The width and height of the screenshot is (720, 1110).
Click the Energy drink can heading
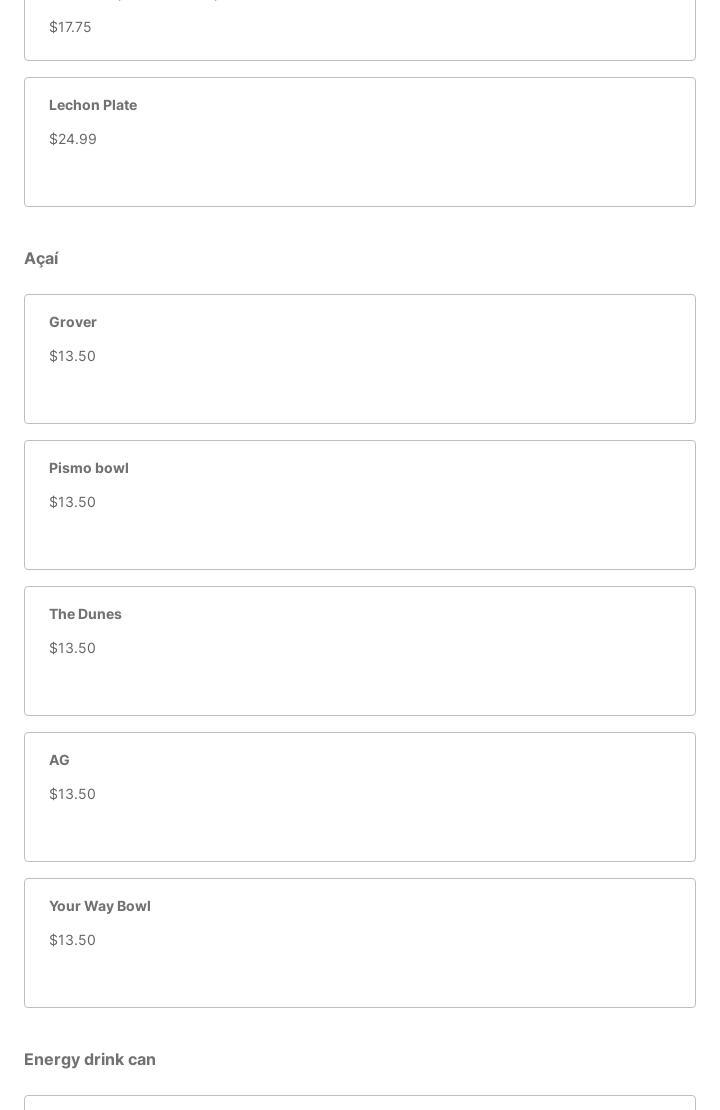pos(90,1060)
